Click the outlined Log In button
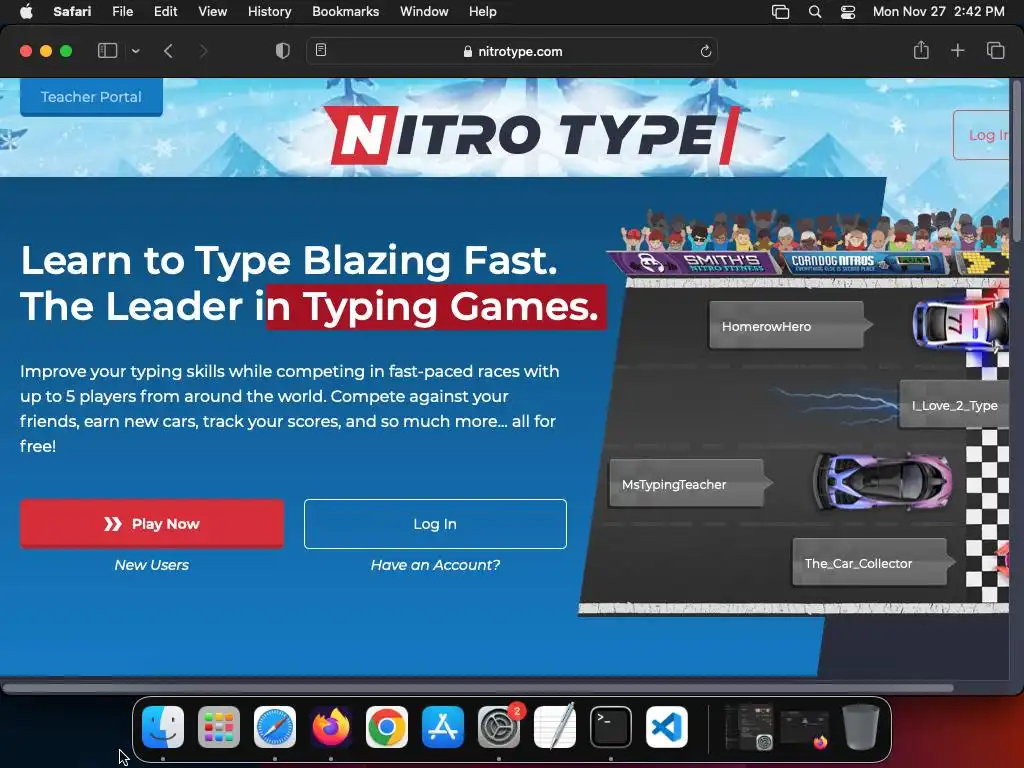Image resolution: width=1024 pixels, height=768 pixels. [x=435, y=524]
